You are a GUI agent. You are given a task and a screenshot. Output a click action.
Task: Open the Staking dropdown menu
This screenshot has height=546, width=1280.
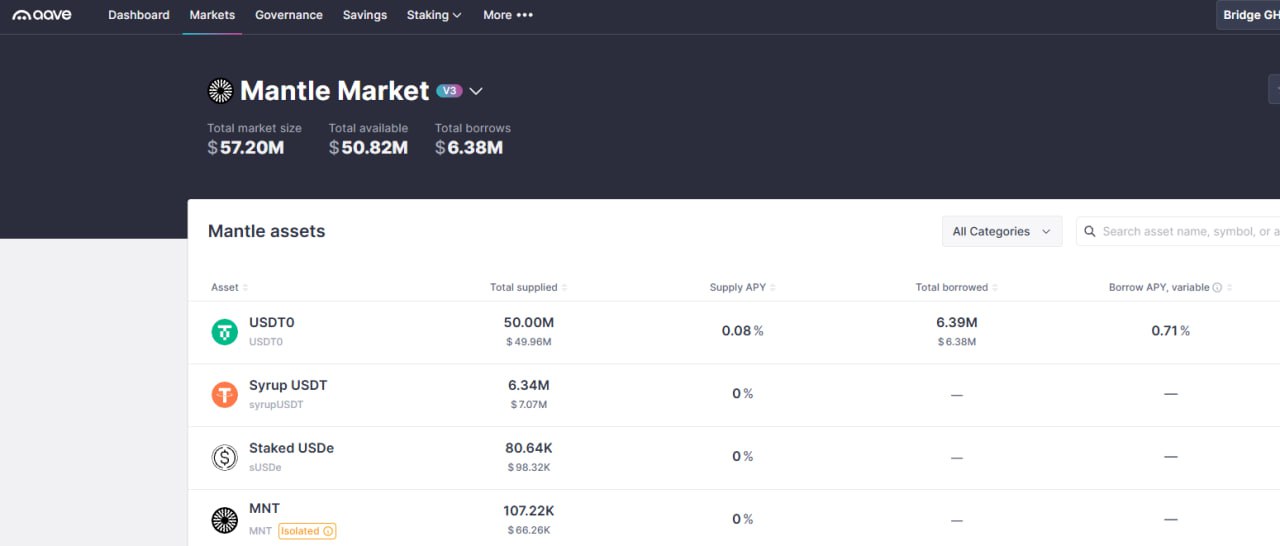(434, 15)
